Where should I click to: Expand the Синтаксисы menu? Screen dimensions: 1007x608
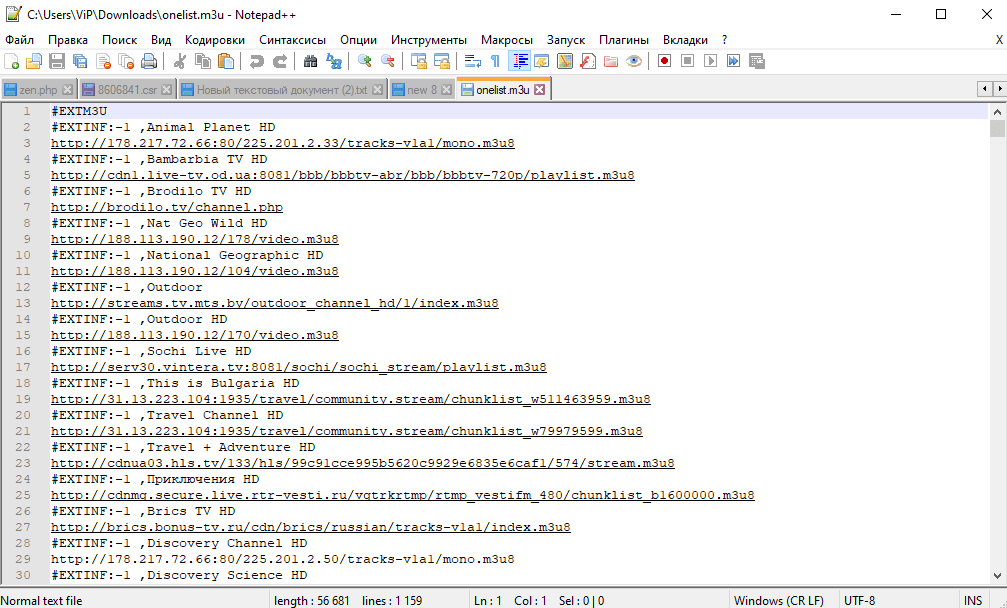292,39
